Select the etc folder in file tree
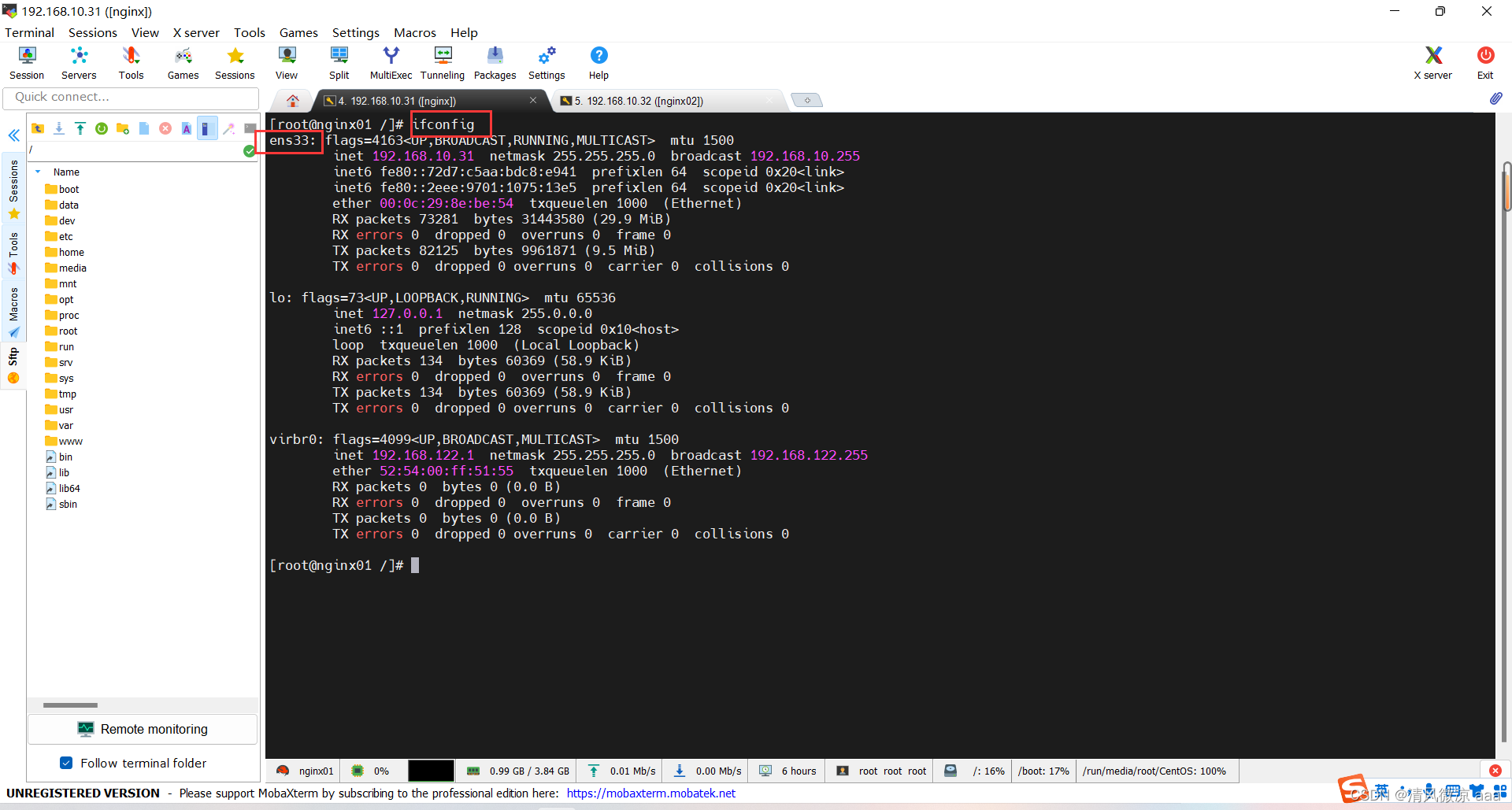1512x810 pixels. 59,236
